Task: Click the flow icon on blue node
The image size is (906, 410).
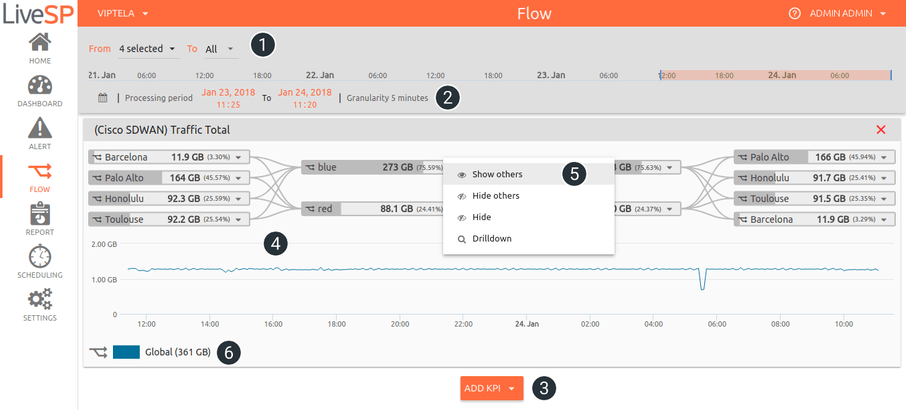Action: pos(310,167)
